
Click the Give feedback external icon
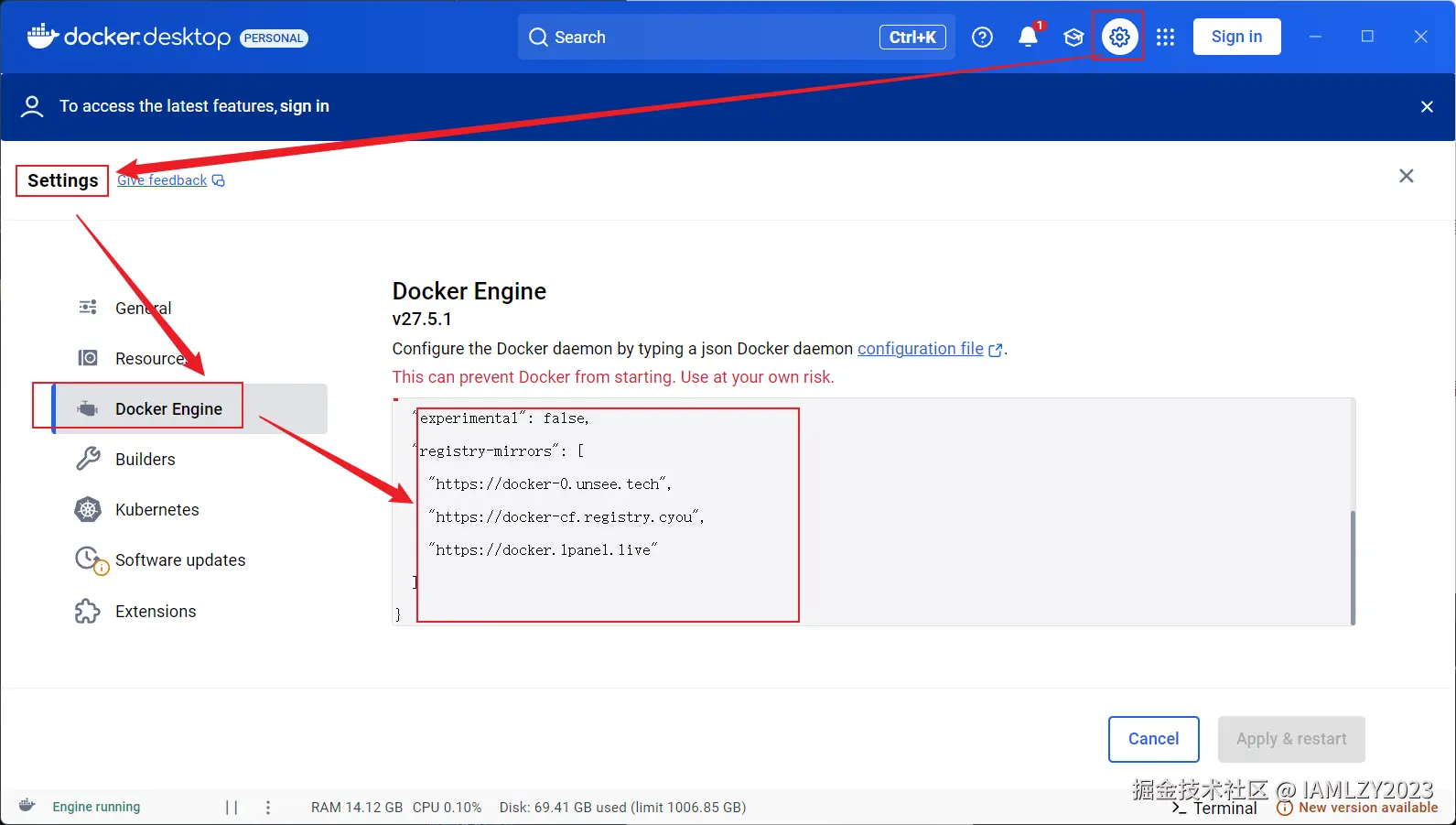click(219, 180)
